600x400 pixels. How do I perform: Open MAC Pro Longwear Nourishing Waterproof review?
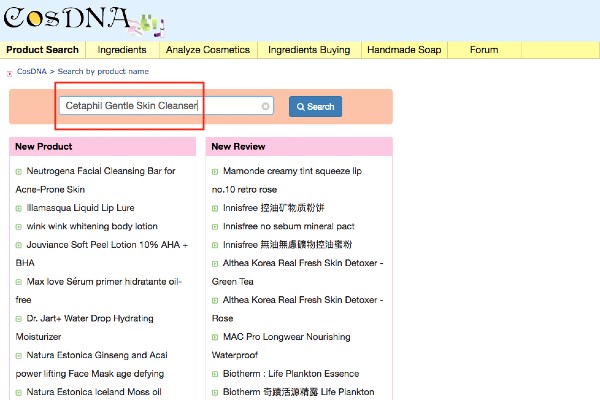(281, 346)
